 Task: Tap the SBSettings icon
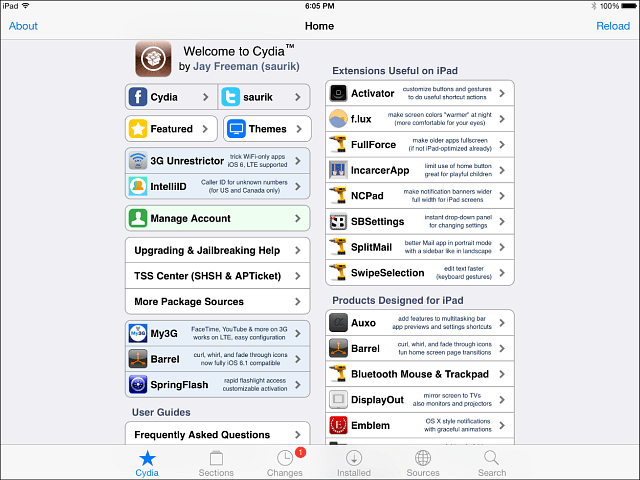click(x=338, y=222)
